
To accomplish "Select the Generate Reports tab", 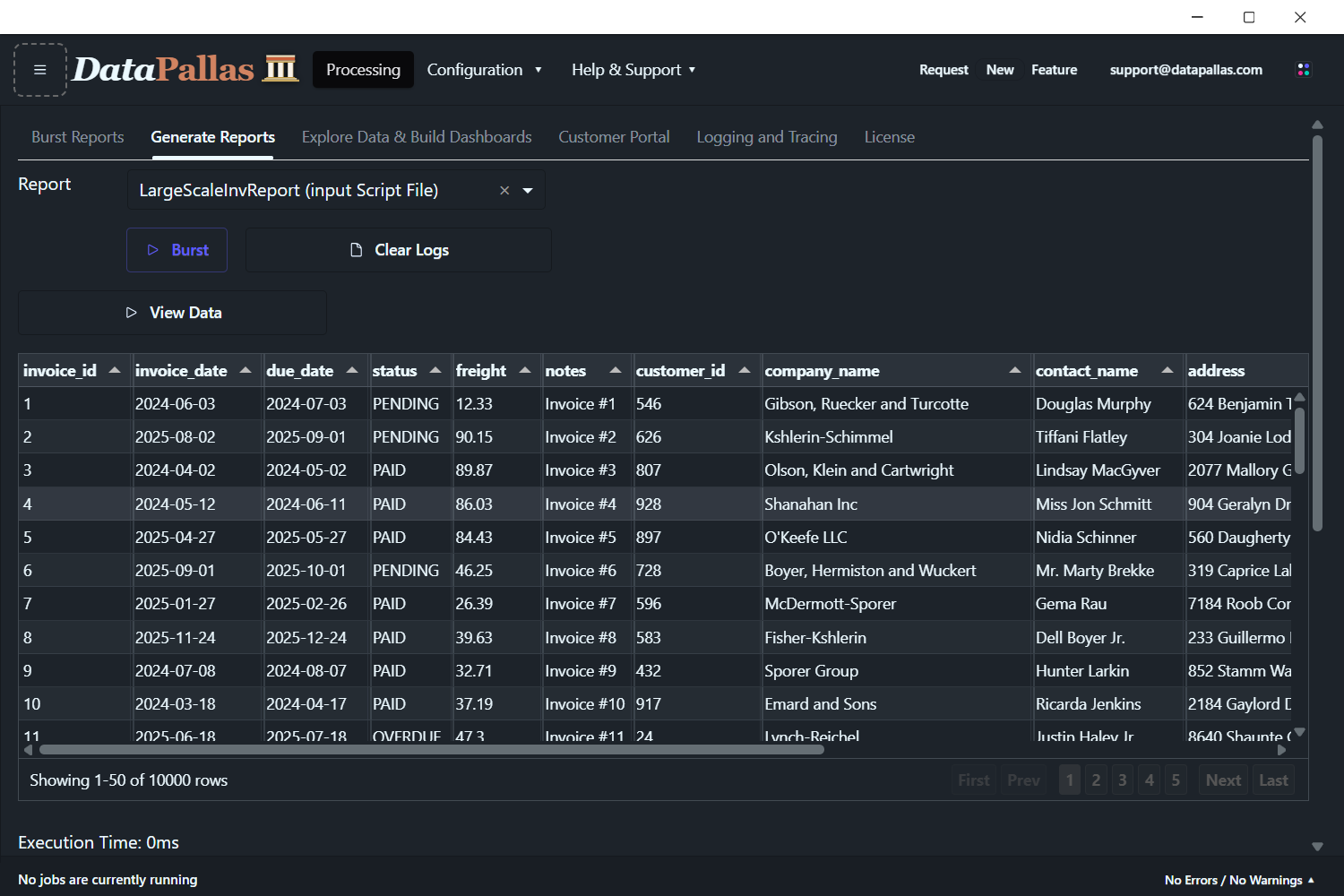I will 212,137.
